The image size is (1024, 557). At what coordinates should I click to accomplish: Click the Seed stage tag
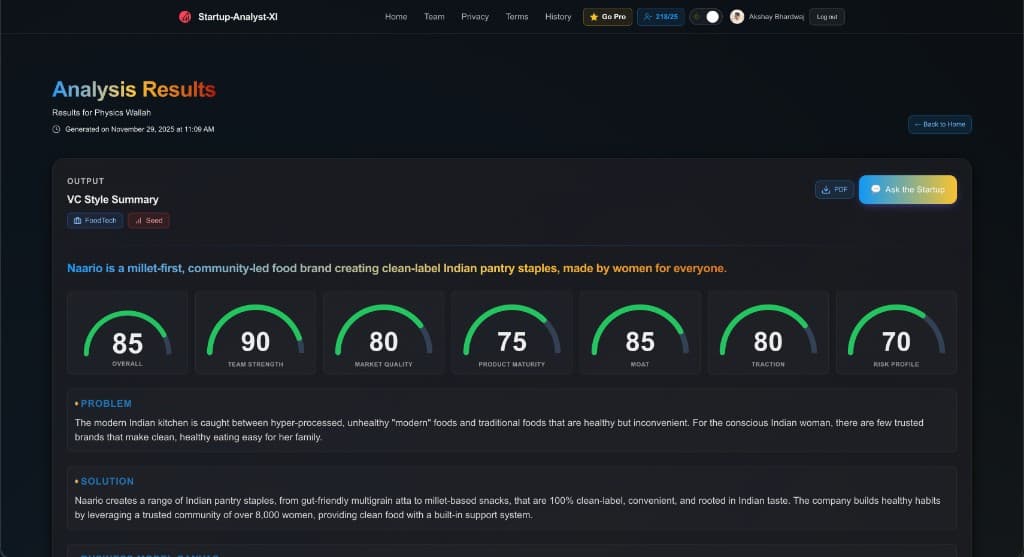click(x=149, y=221)
